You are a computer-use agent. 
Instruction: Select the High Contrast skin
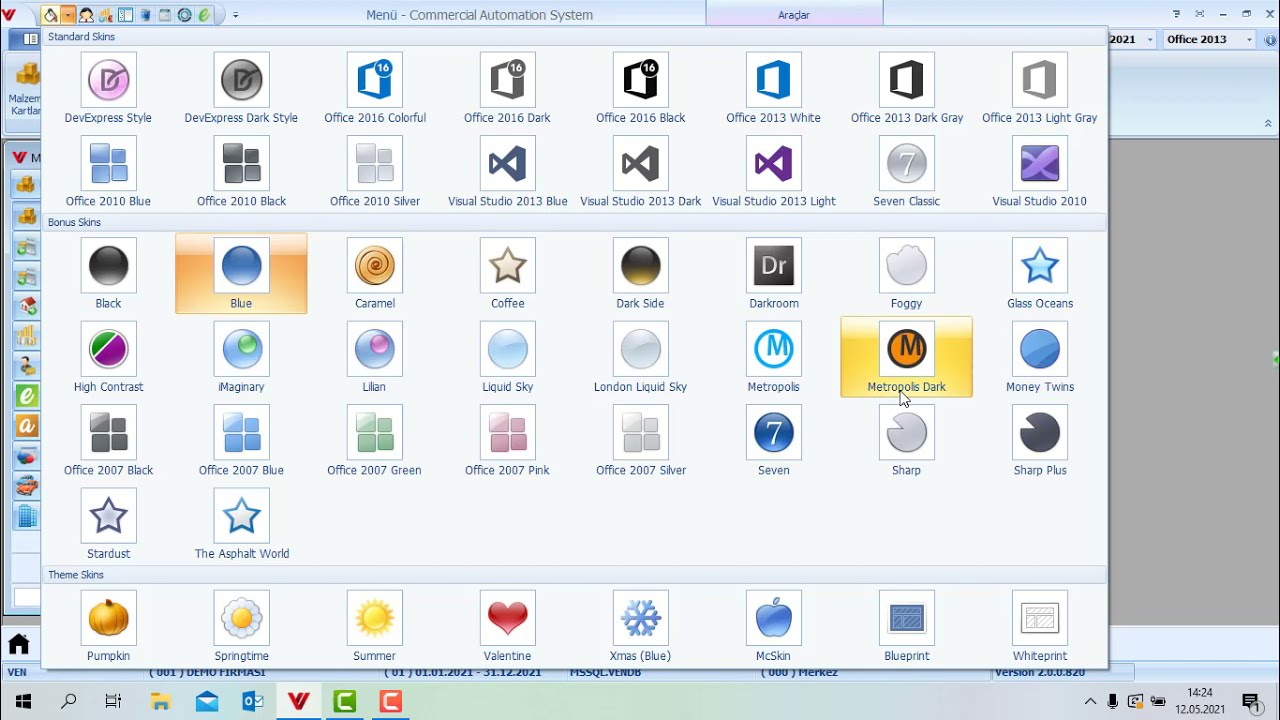pos(108,357)
